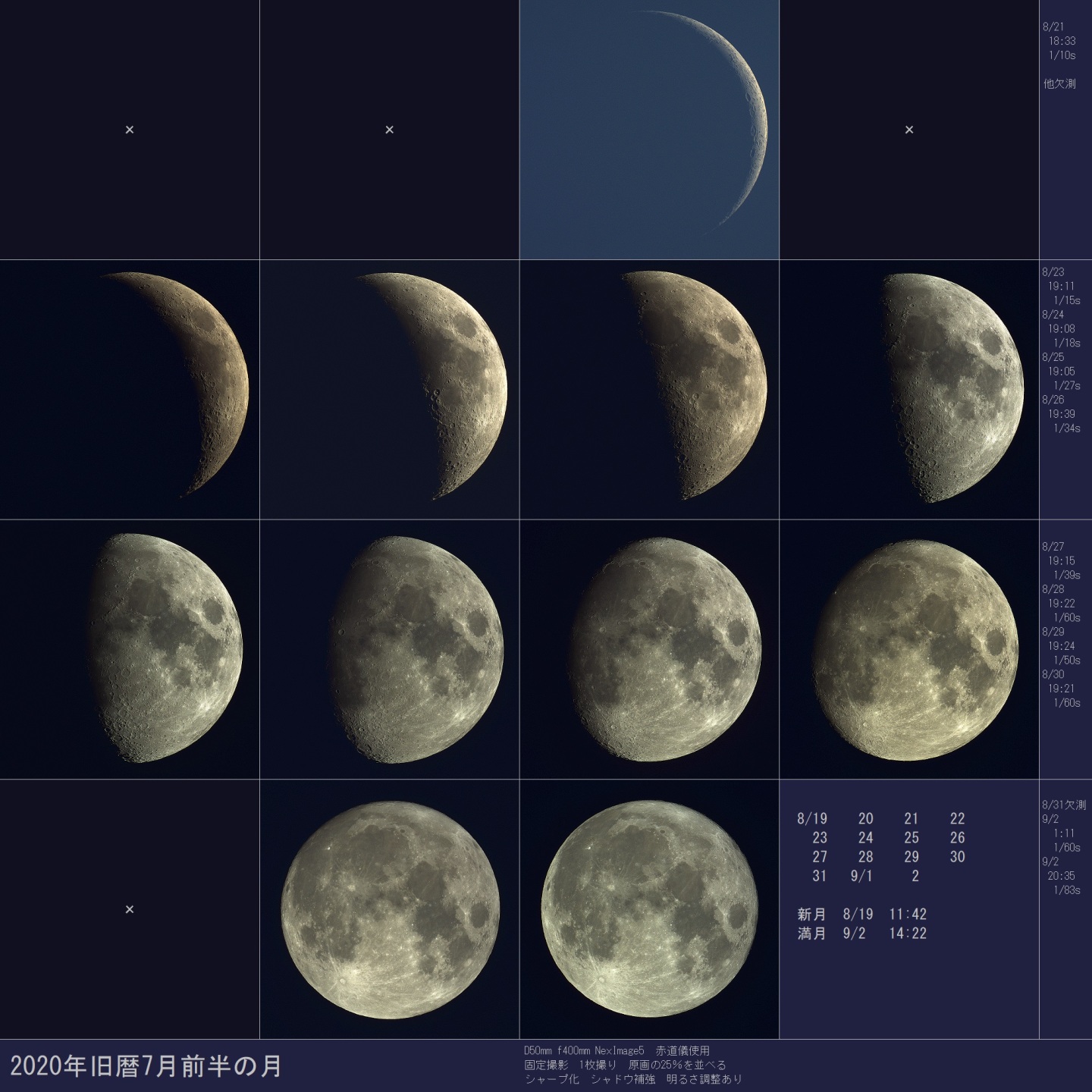The width and height of the screenshot is (1092, 1092).
Task: Click the '1/34s' exposure value
Action: 1067,428
